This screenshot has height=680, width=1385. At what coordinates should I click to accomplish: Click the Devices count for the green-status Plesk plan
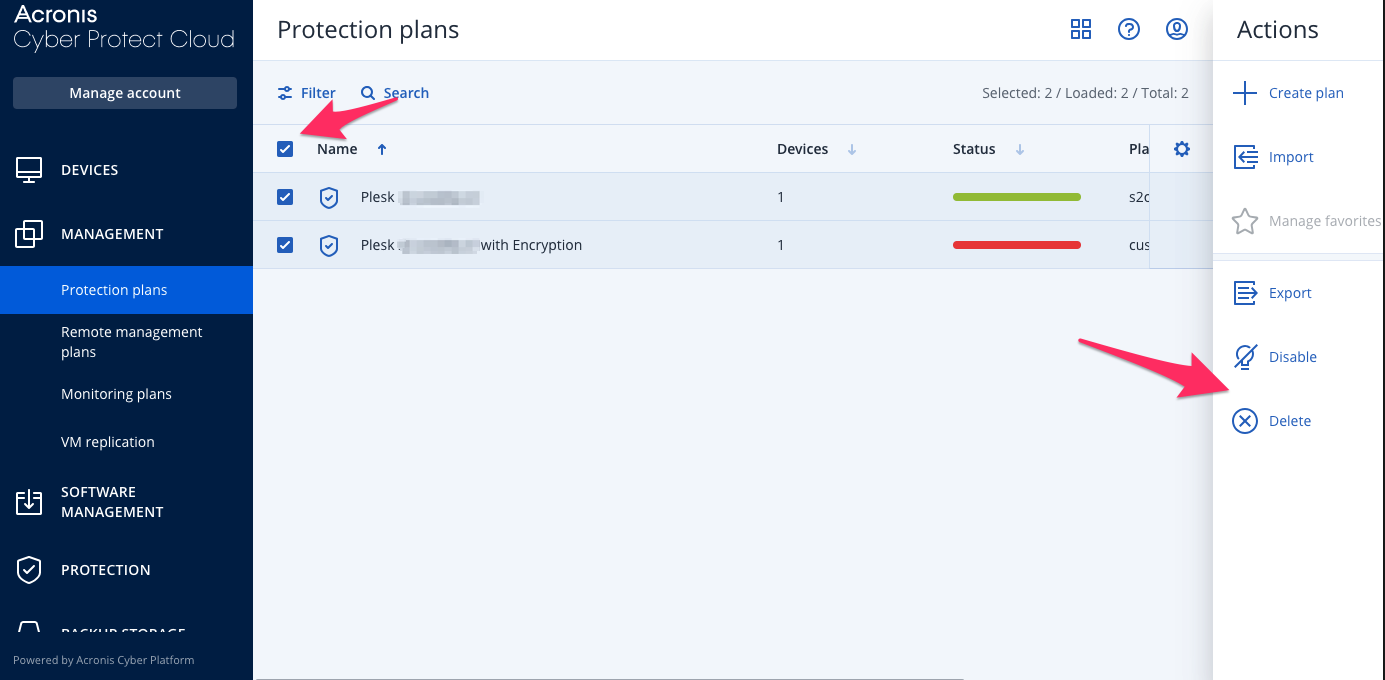tap(781, 197)
